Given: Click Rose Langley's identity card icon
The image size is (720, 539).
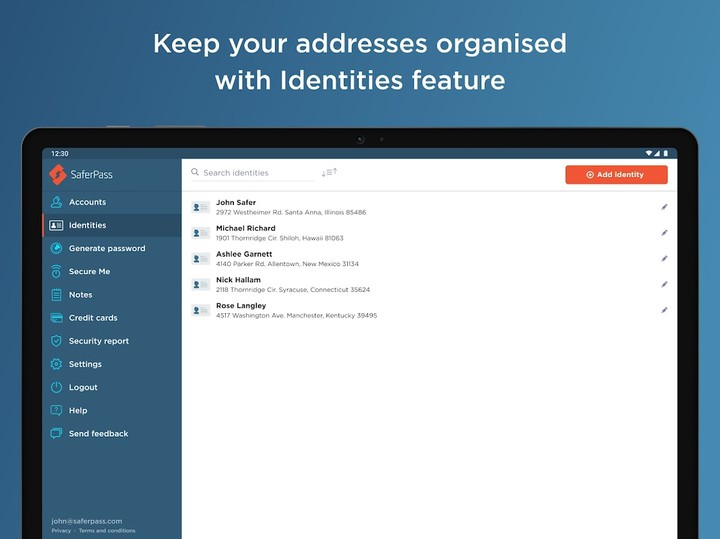Looking at the screenshot, I should pyautogui.click(x=201, y=310).
